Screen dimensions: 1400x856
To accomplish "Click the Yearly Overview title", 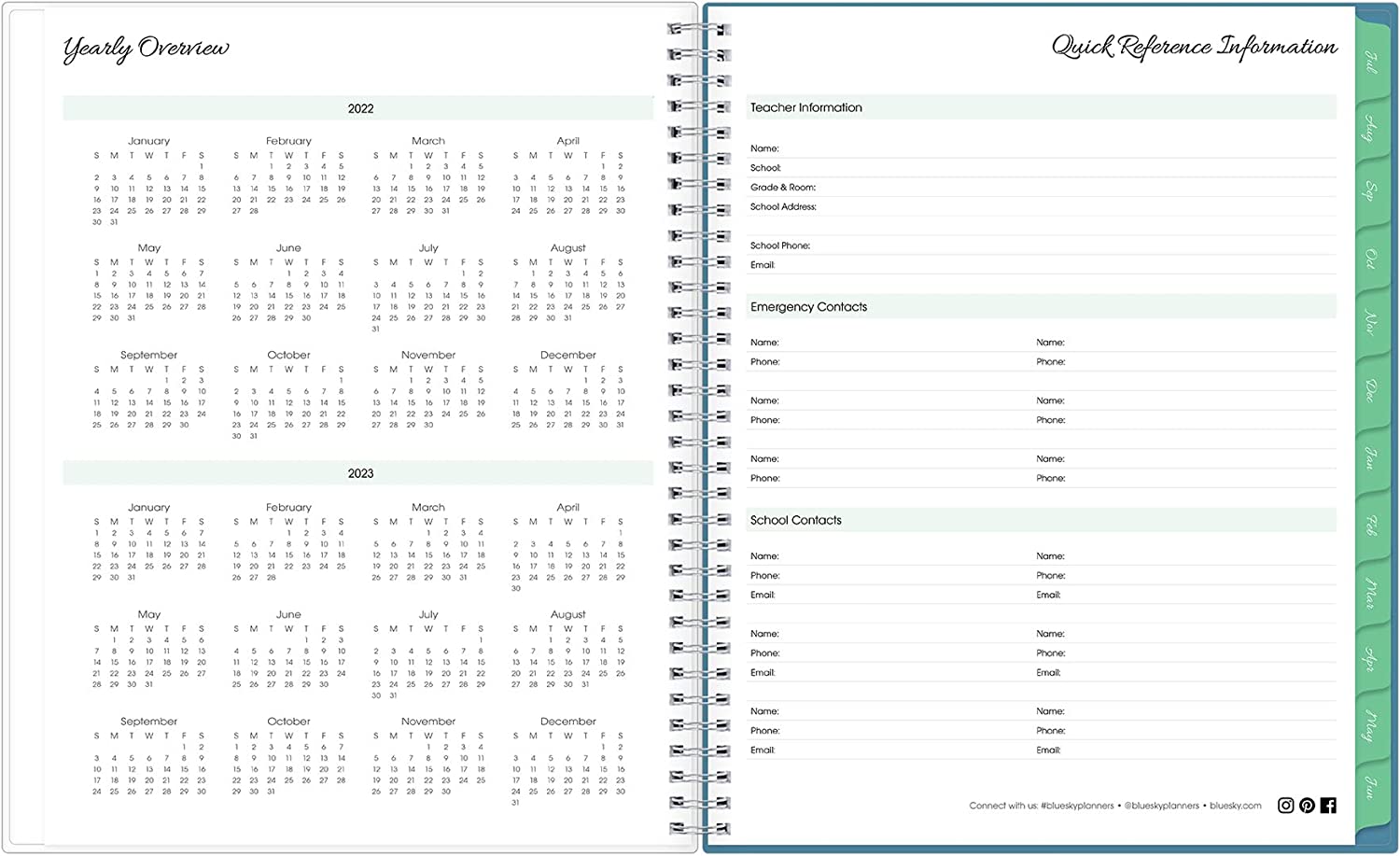I will (x=146, y=49).
